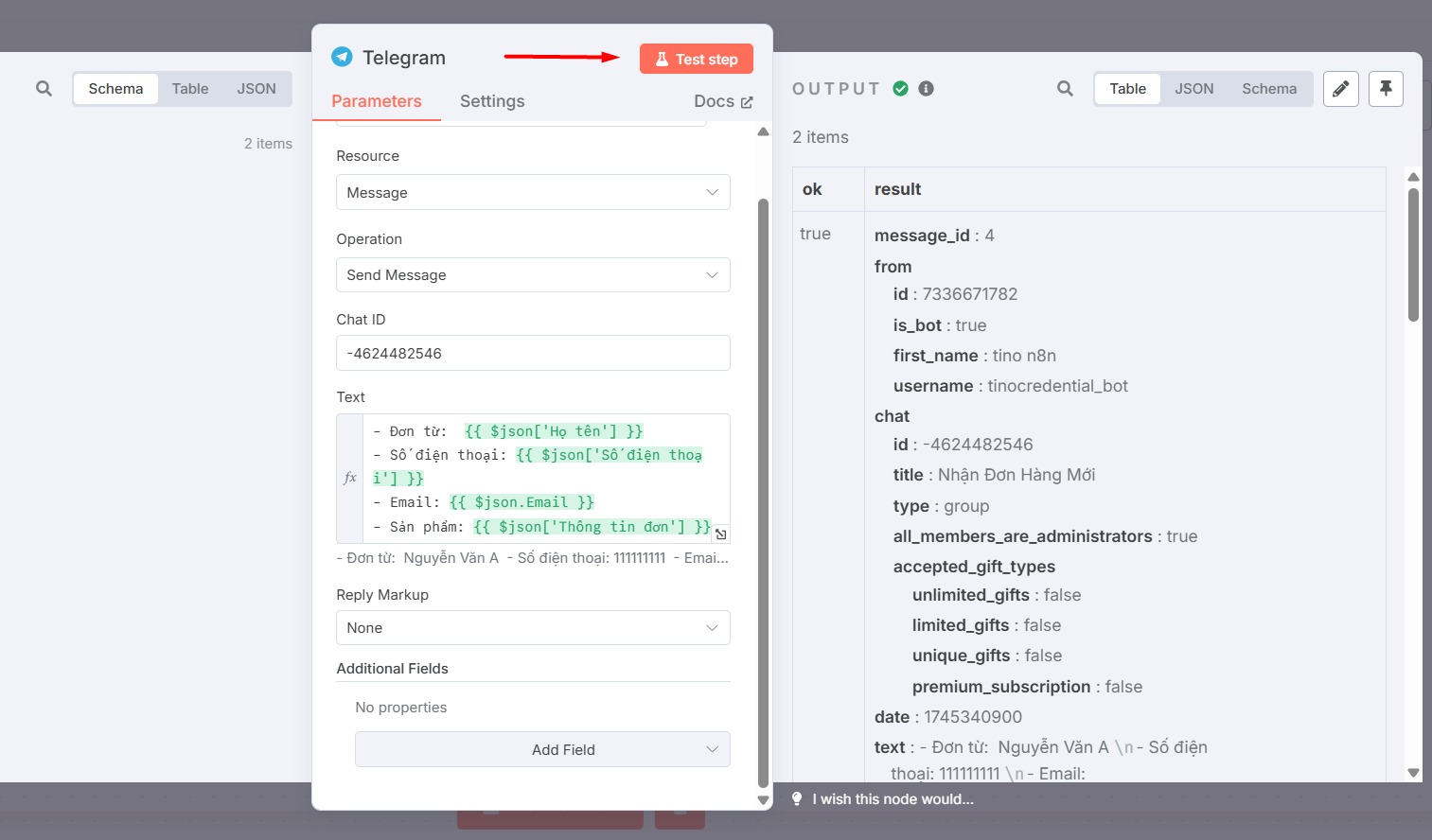Pin the output data with pin icon

pos(1386,89)
